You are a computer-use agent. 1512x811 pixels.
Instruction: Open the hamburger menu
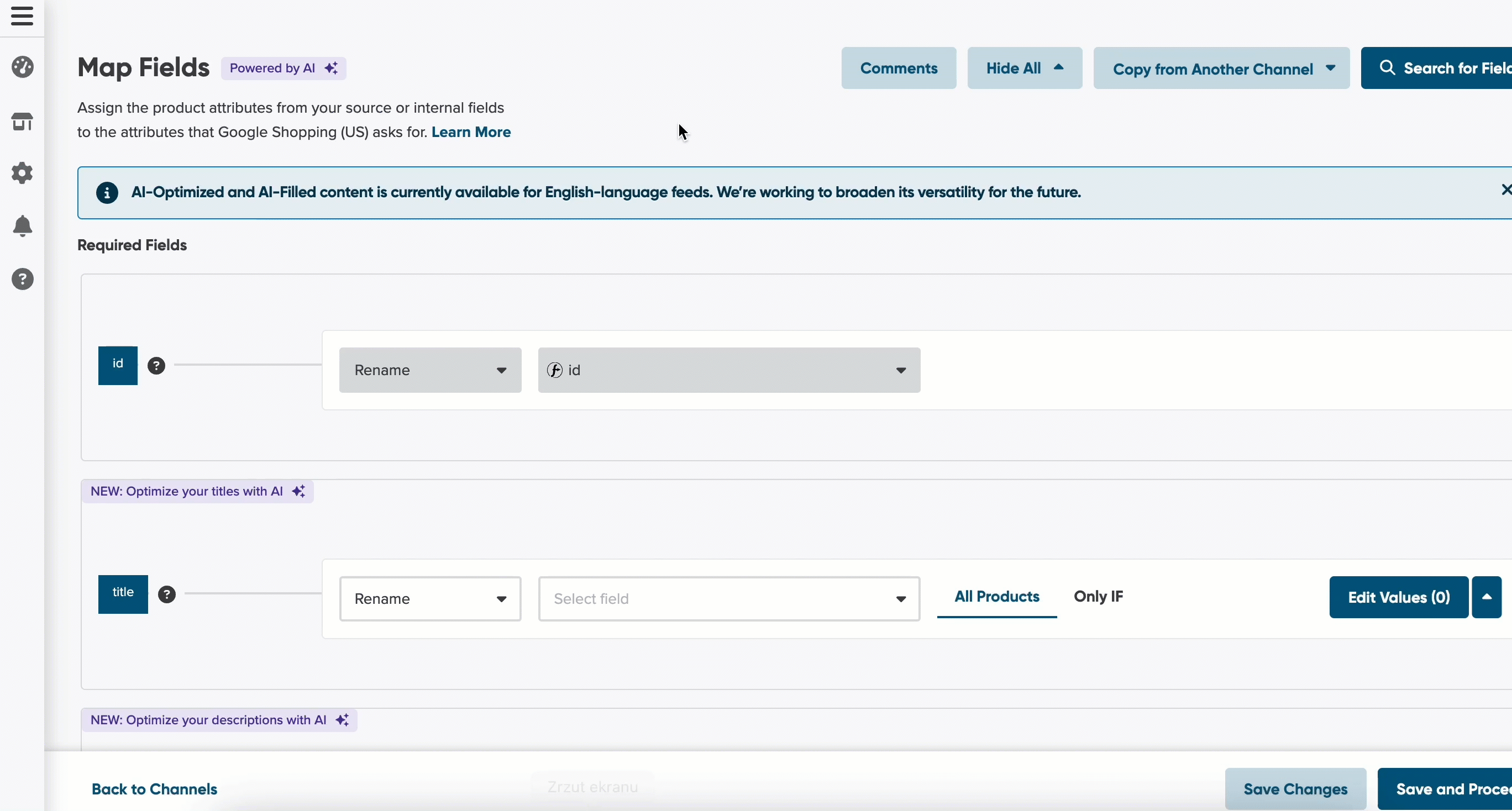click(x=22, y=16)
